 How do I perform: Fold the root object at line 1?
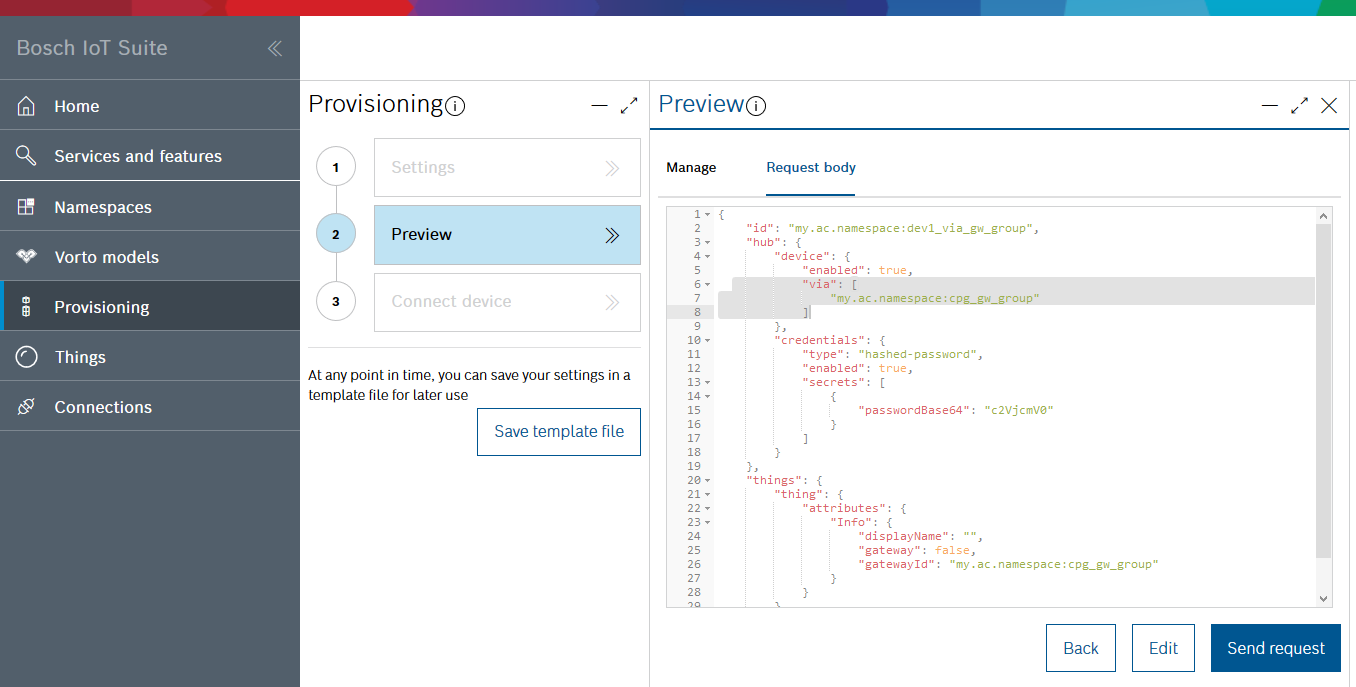click(708, 215)
